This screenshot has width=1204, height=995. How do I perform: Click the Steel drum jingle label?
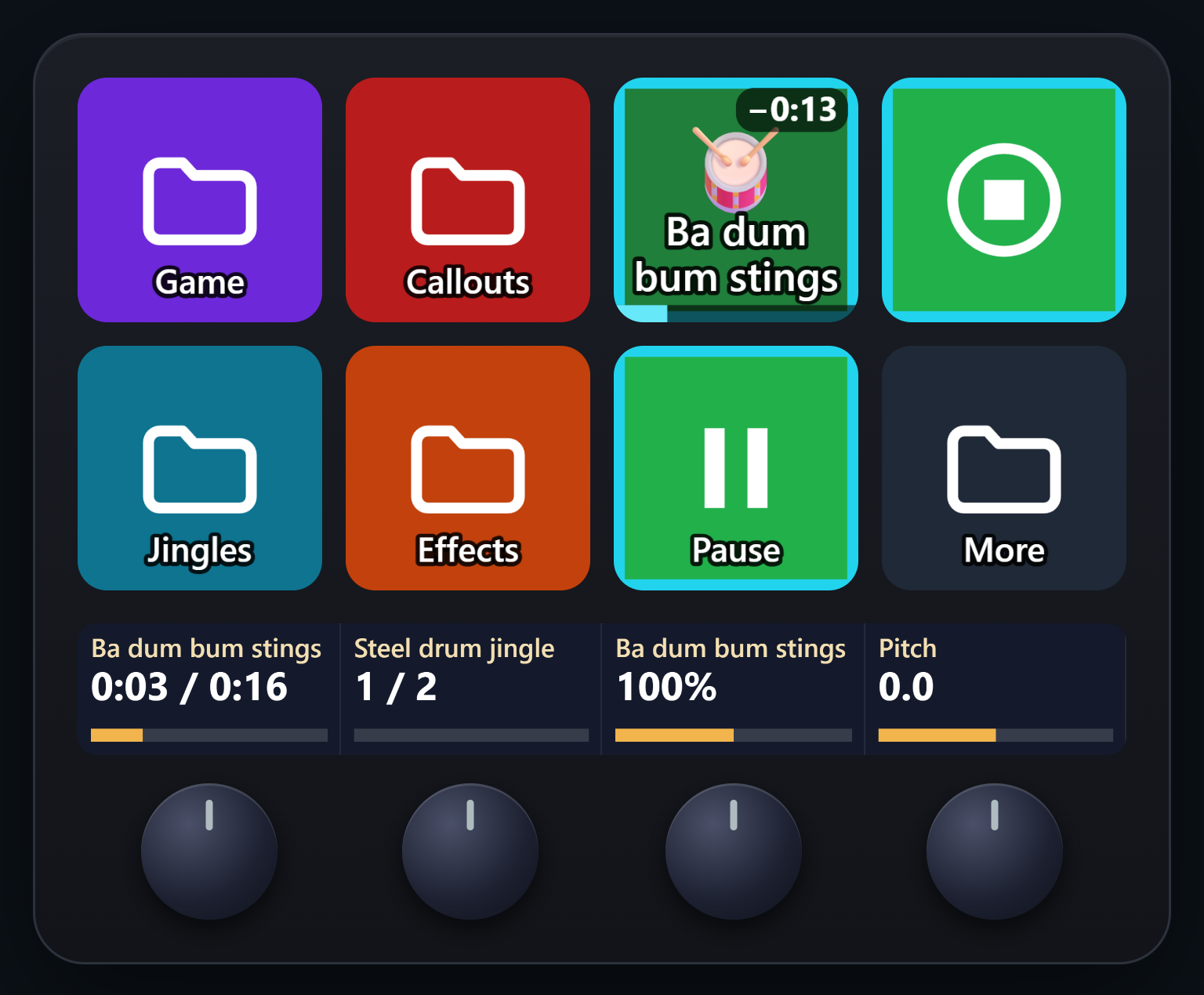(x=455, y=649)
